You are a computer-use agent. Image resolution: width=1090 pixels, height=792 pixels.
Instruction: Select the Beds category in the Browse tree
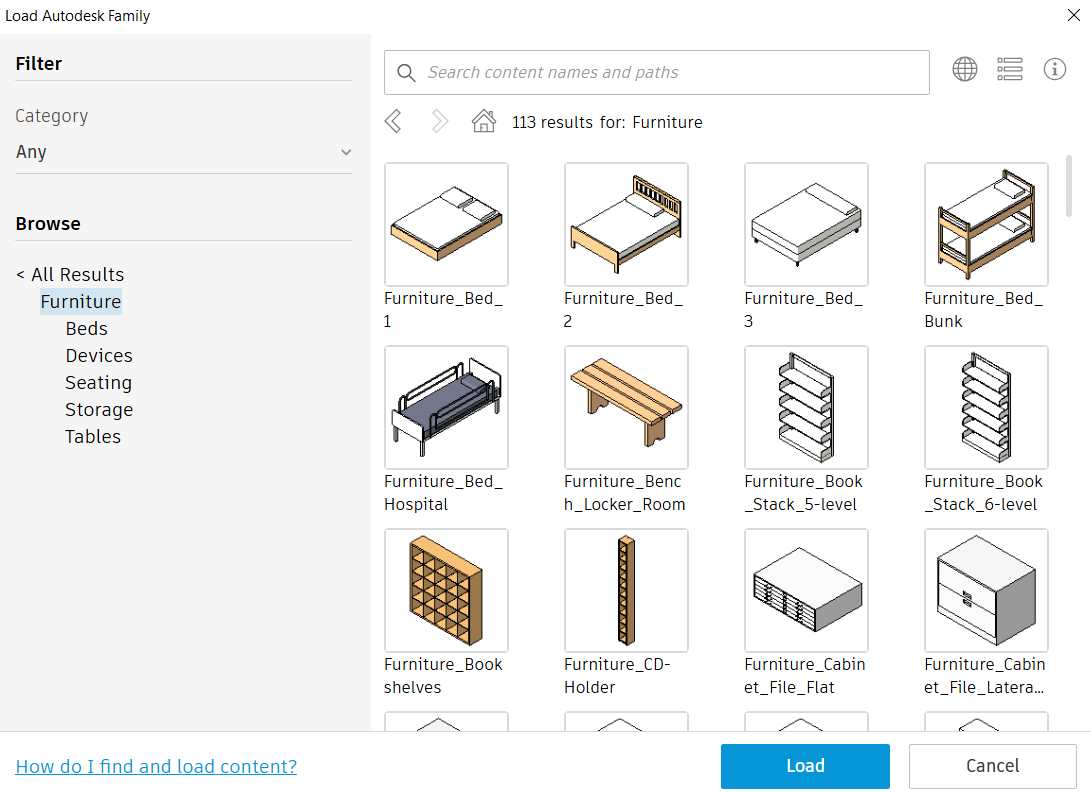(x=86, y=328)
